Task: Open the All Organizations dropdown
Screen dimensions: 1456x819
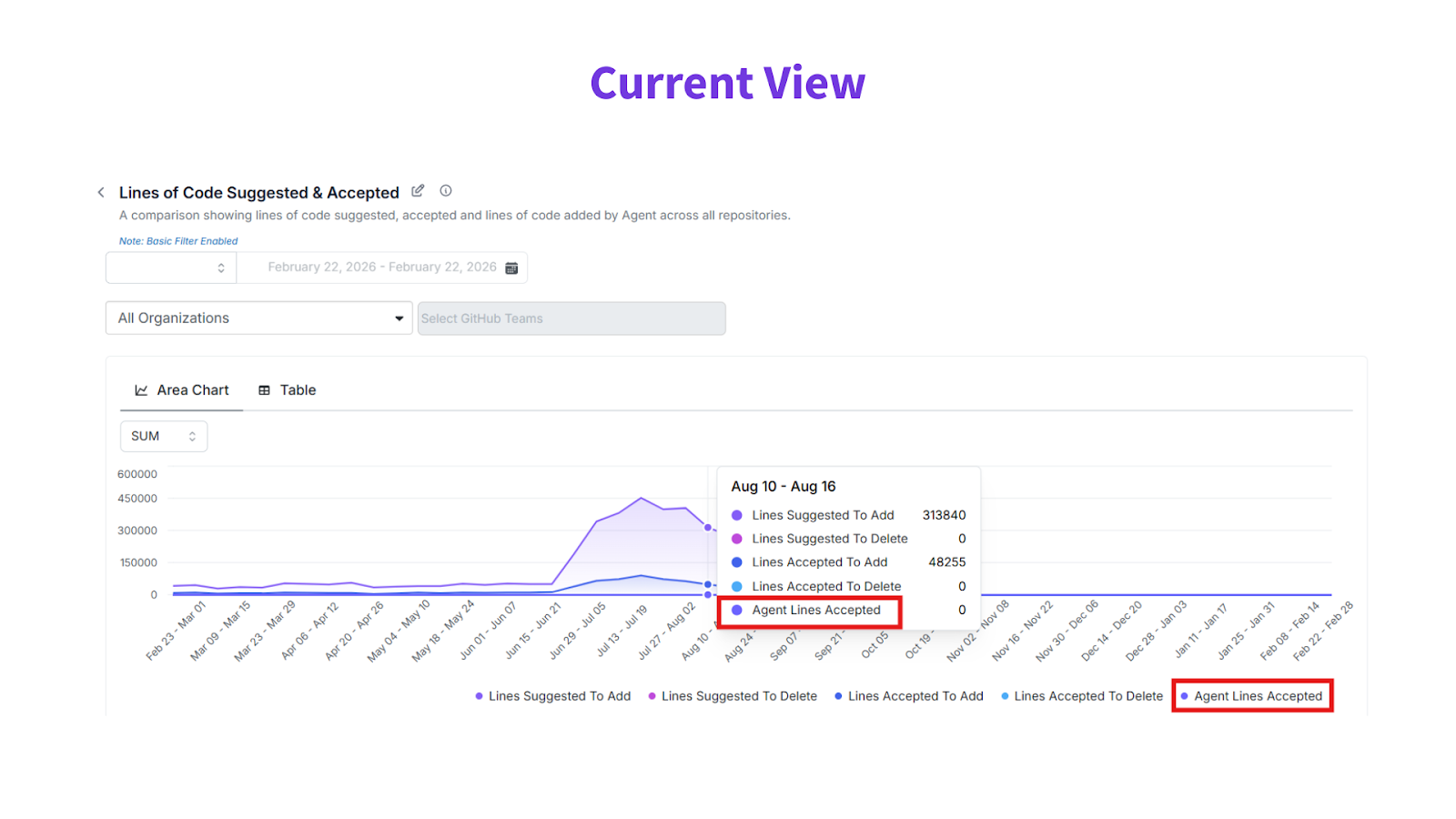Action: click(x=259, y=318)
